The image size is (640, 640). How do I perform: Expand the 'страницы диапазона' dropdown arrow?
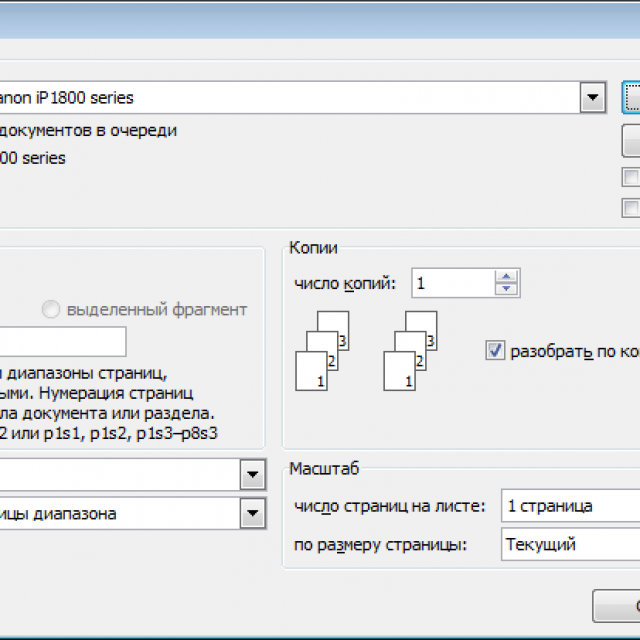(253, 513)
